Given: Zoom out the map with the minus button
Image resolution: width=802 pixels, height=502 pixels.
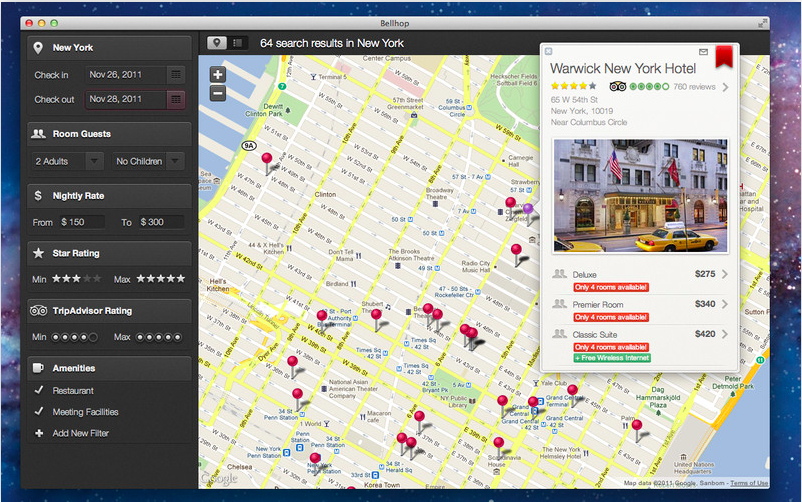Looking at the screenshot, I should tap(218, 93).
